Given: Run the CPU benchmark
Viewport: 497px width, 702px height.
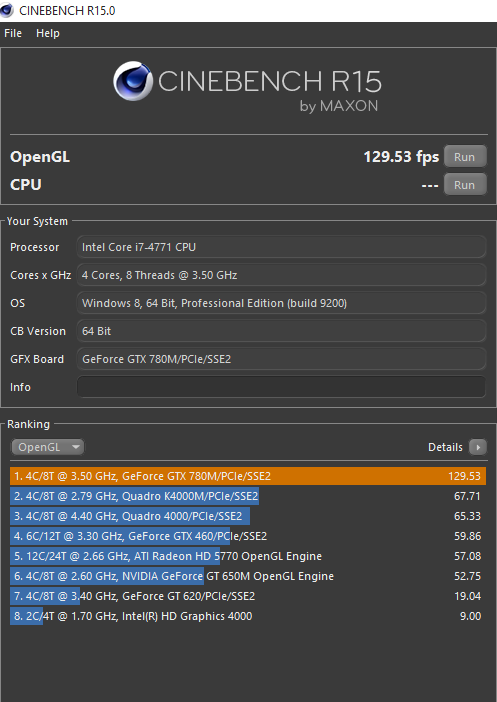Looking at the screenshot, I should point(465,184).
